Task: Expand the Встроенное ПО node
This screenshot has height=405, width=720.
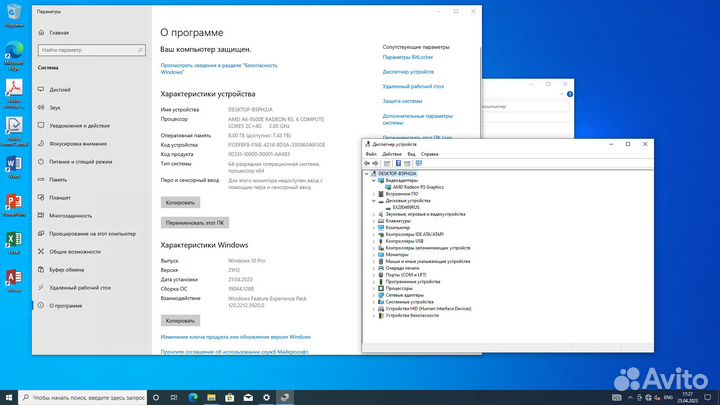Action: [x=374, y=194]
